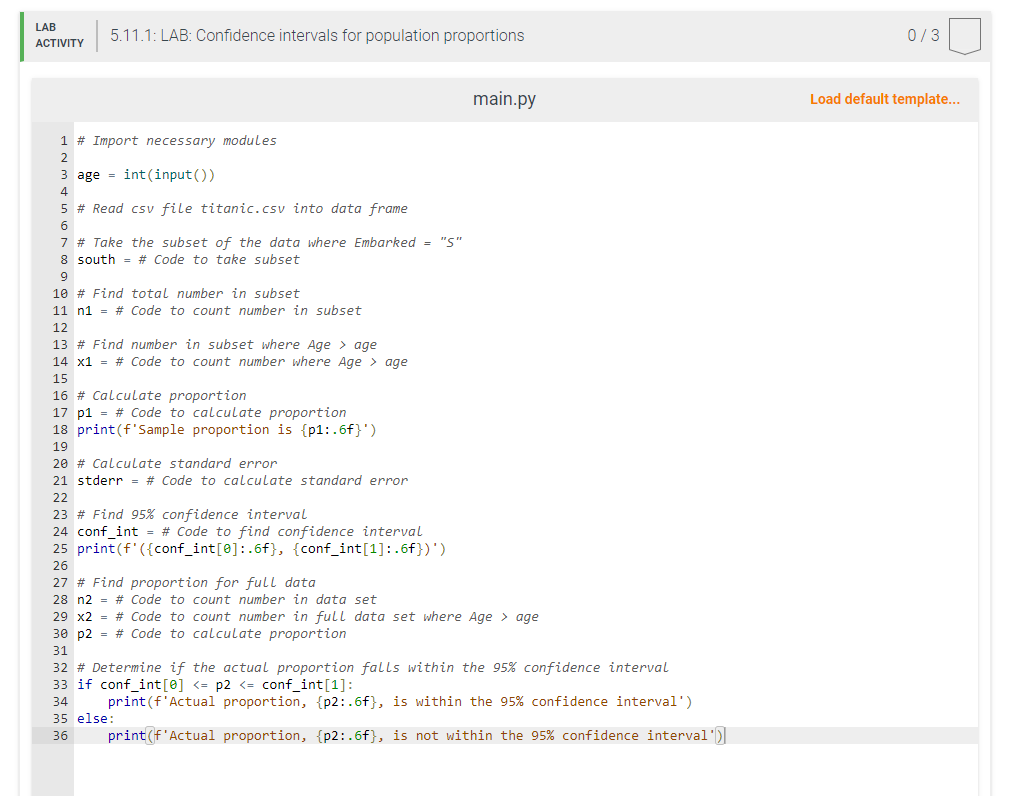Click the south subset assignment line

coord(188,259)
